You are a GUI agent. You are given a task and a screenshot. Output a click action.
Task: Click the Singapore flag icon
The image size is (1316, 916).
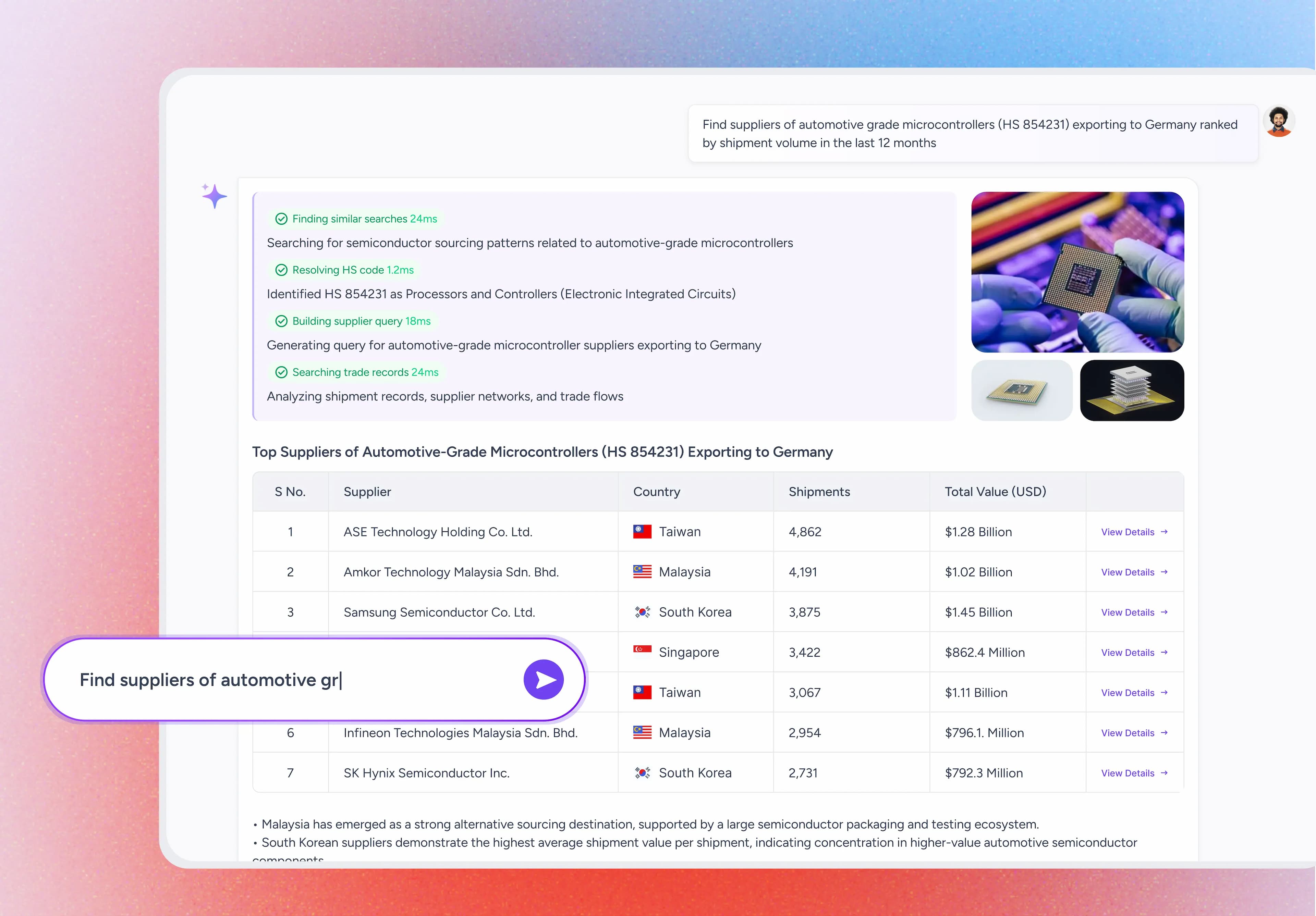pyautogui.click(x=642, y=652)
